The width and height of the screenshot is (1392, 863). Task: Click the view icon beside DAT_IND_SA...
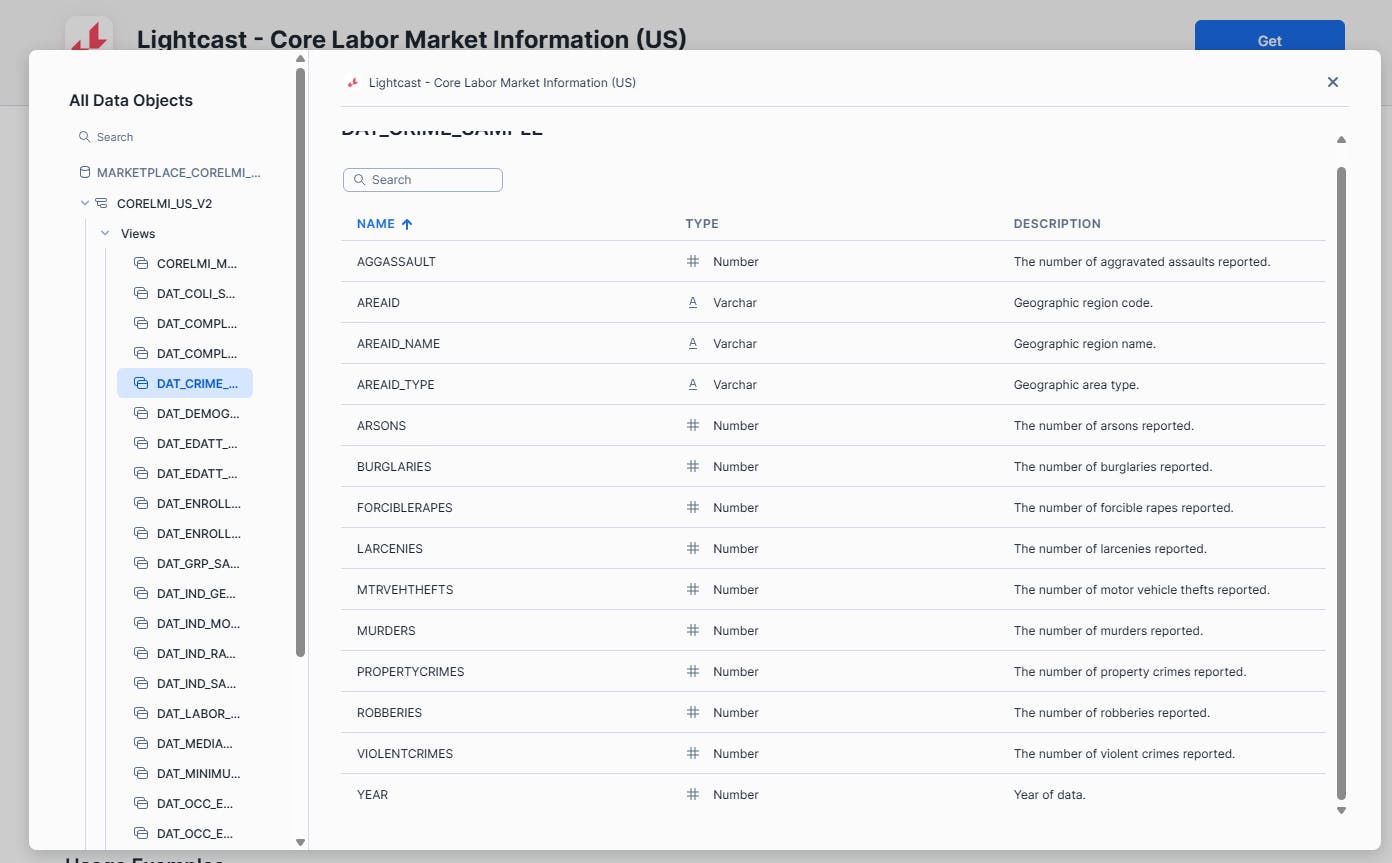[141, 683]
